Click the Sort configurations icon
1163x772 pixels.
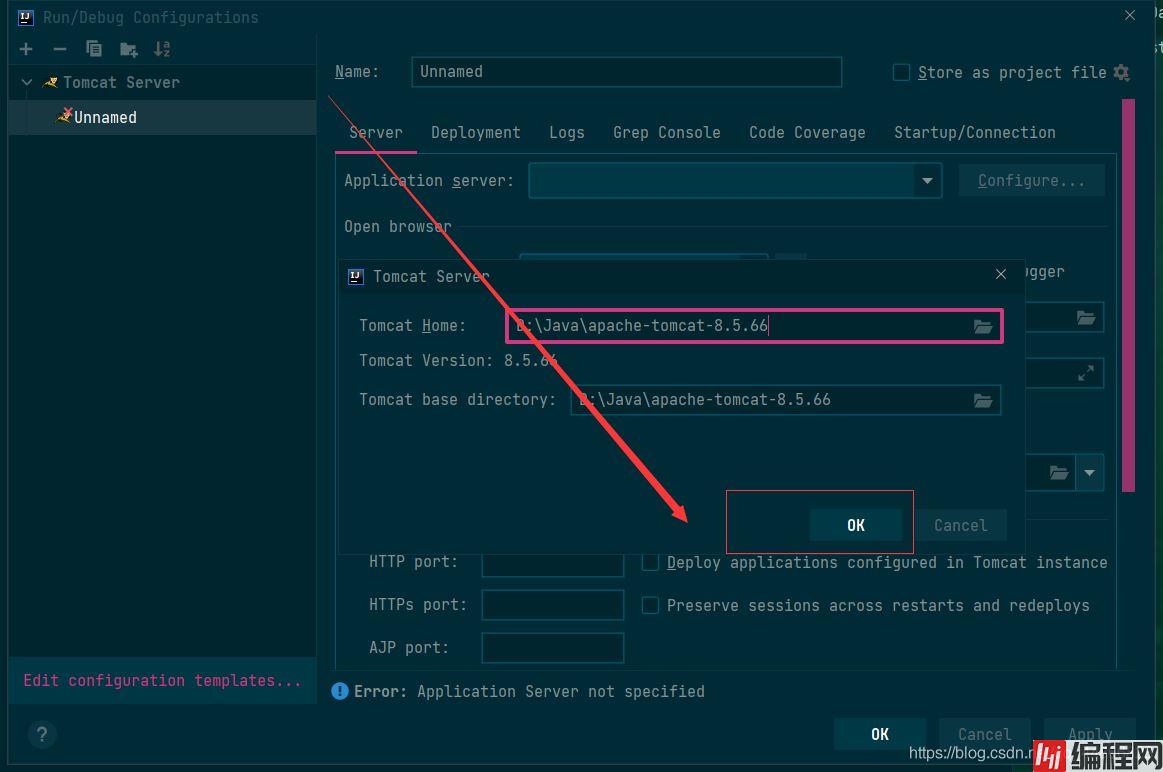pos(162,49)
